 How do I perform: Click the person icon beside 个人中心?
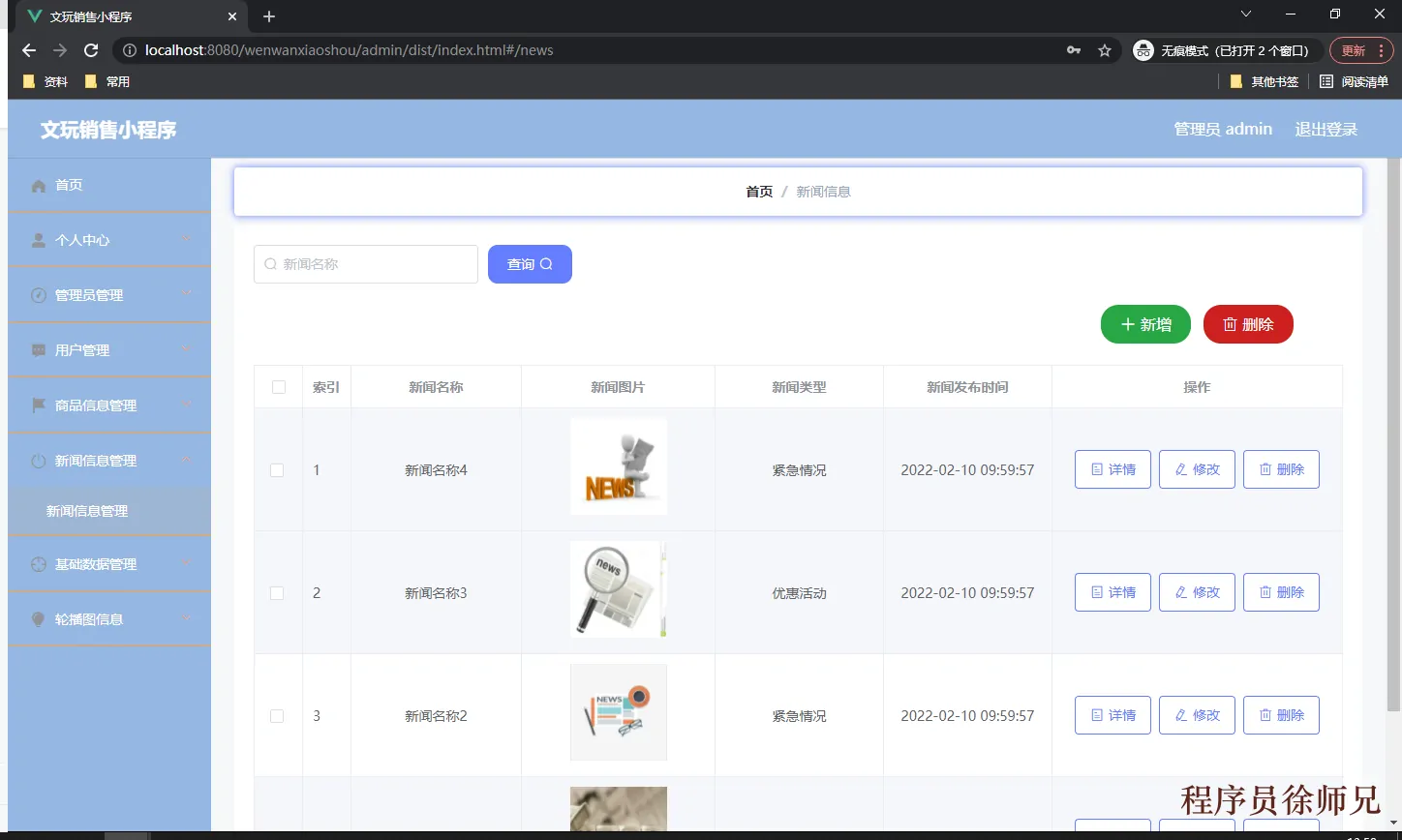click(x=39, y=240)
